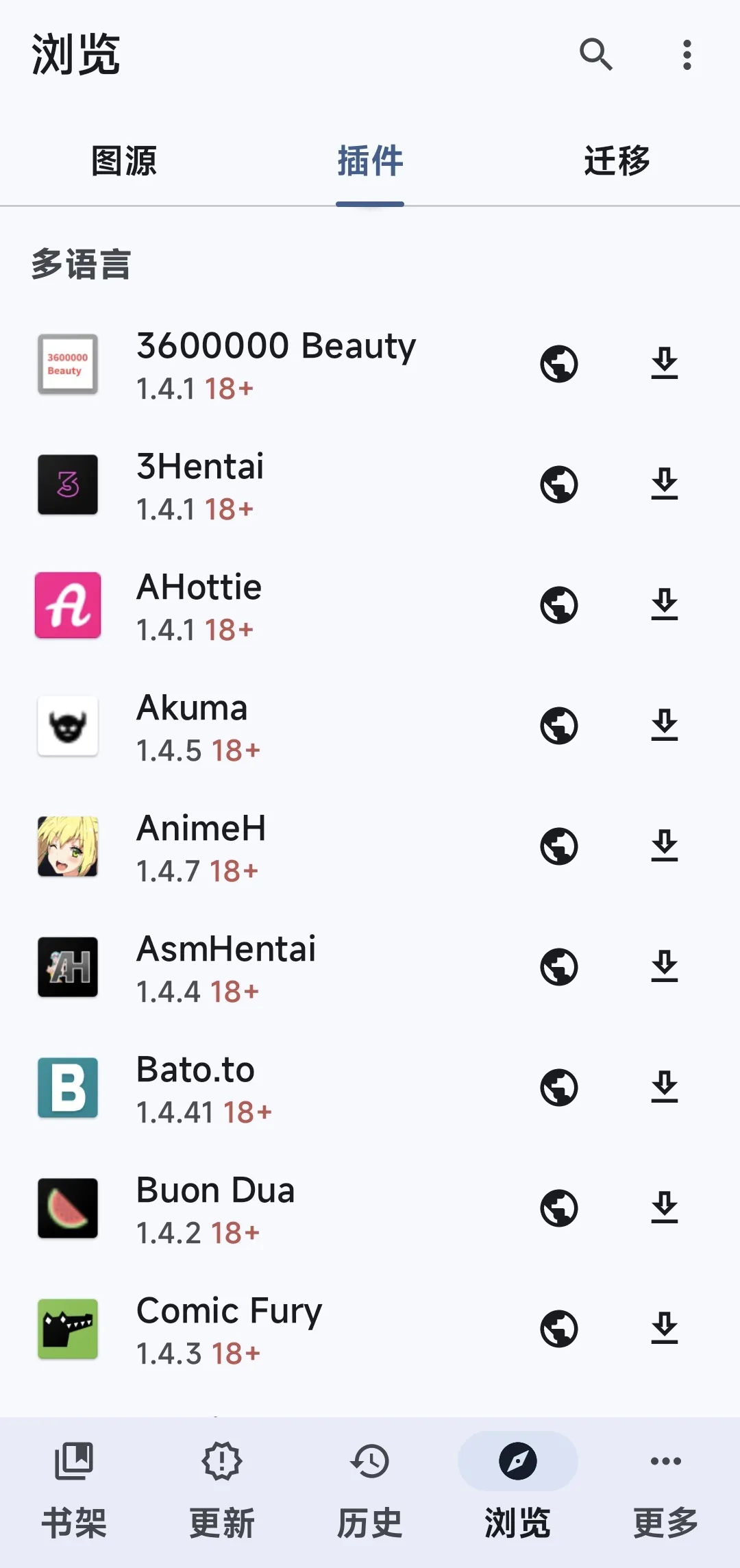
Task: Download the AnimeH extension
Action: [x=665, y=846]
